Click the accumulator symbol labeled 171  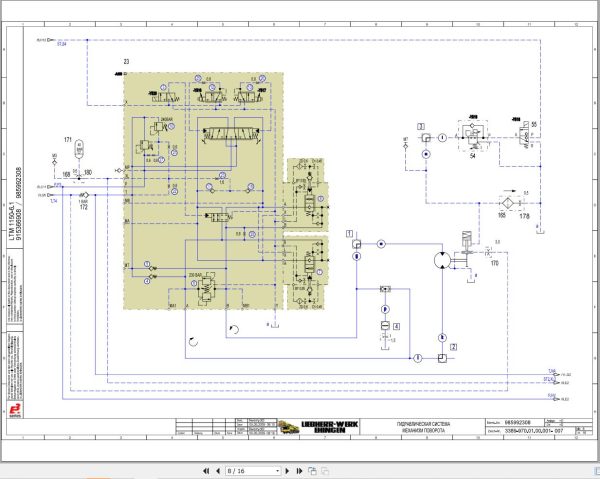(x=79, y=149)
